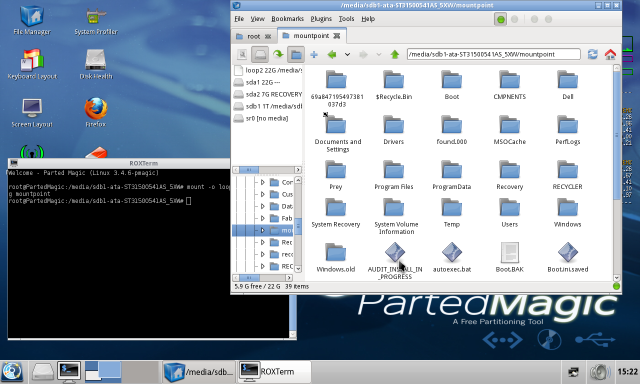Click the device list horizontal scrollbar handle

[249, 170]
